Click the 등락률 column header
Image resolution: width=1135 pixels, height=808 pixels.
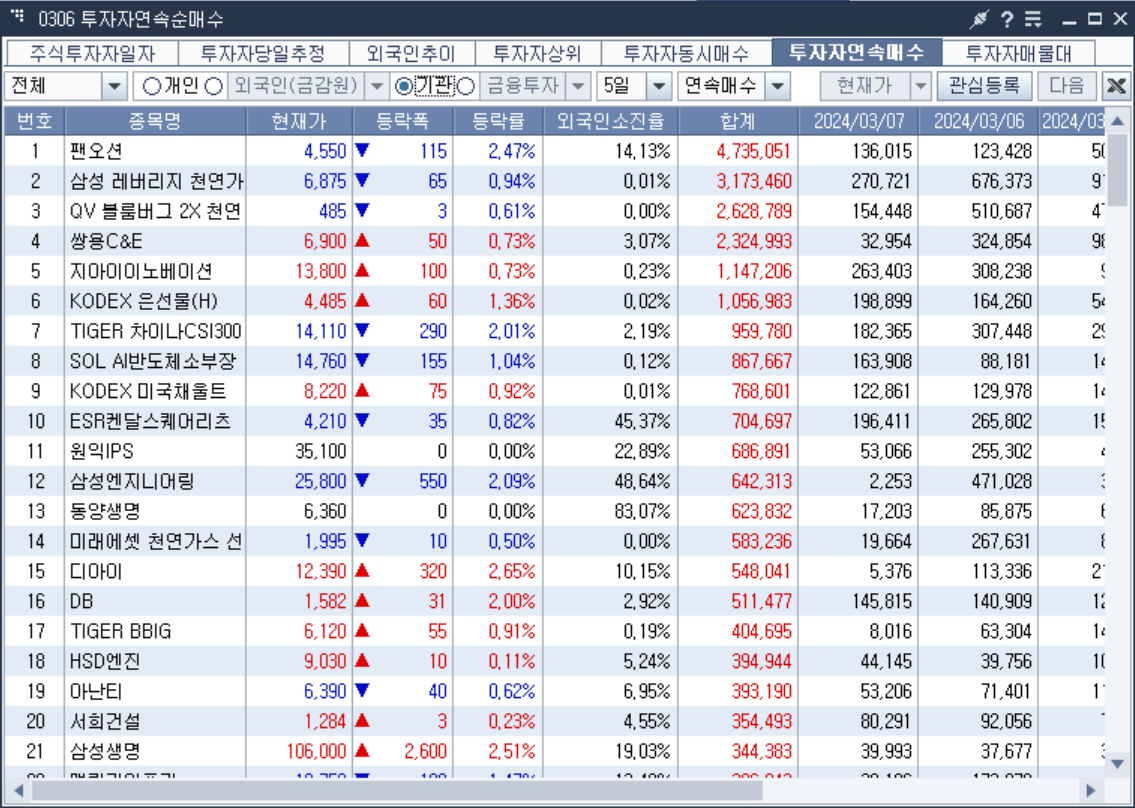[498, 120]
